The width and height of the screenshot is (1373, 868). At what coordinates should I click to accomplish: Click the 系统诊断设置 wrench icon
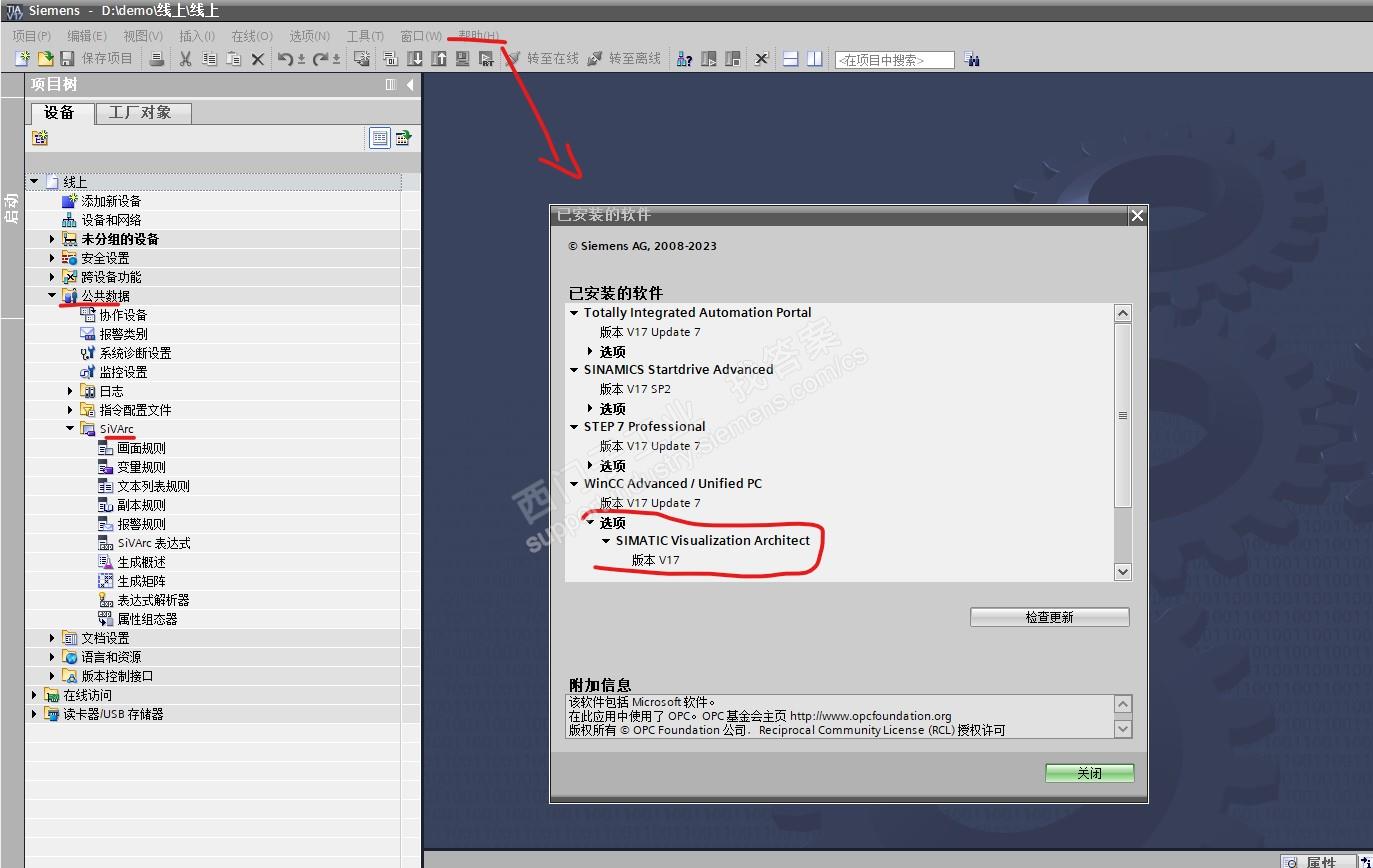[87, 353]
